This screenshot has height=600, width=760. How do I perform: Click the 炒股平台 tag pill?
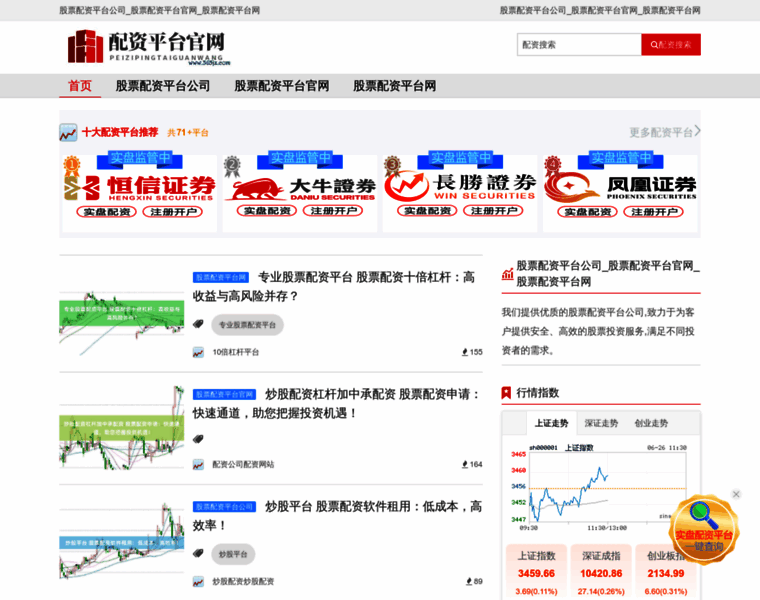coord(233,554)
